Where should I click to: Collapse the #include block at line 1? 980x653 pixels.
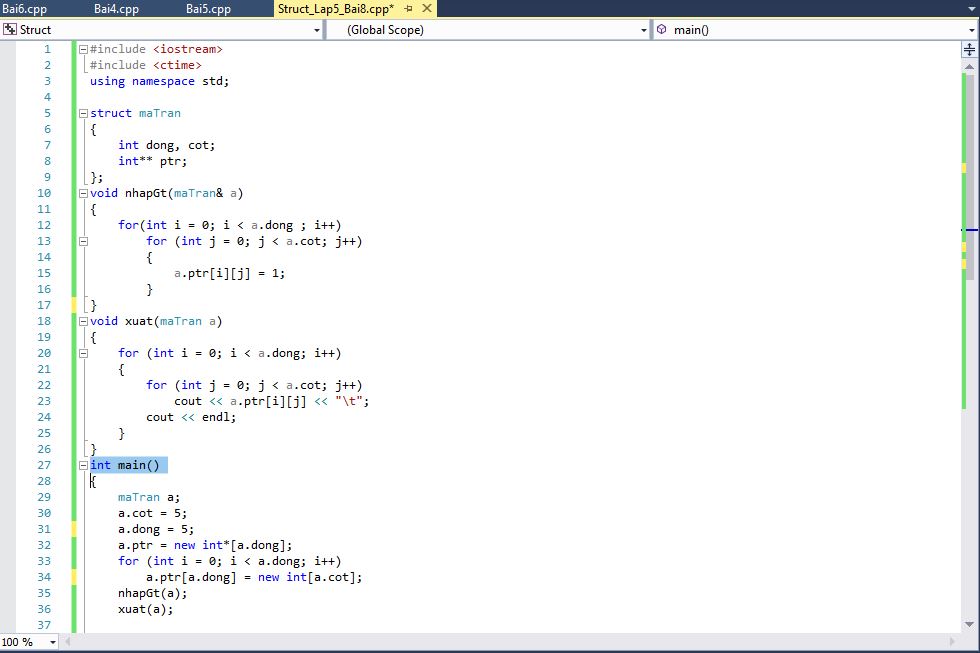pos(83,49)
